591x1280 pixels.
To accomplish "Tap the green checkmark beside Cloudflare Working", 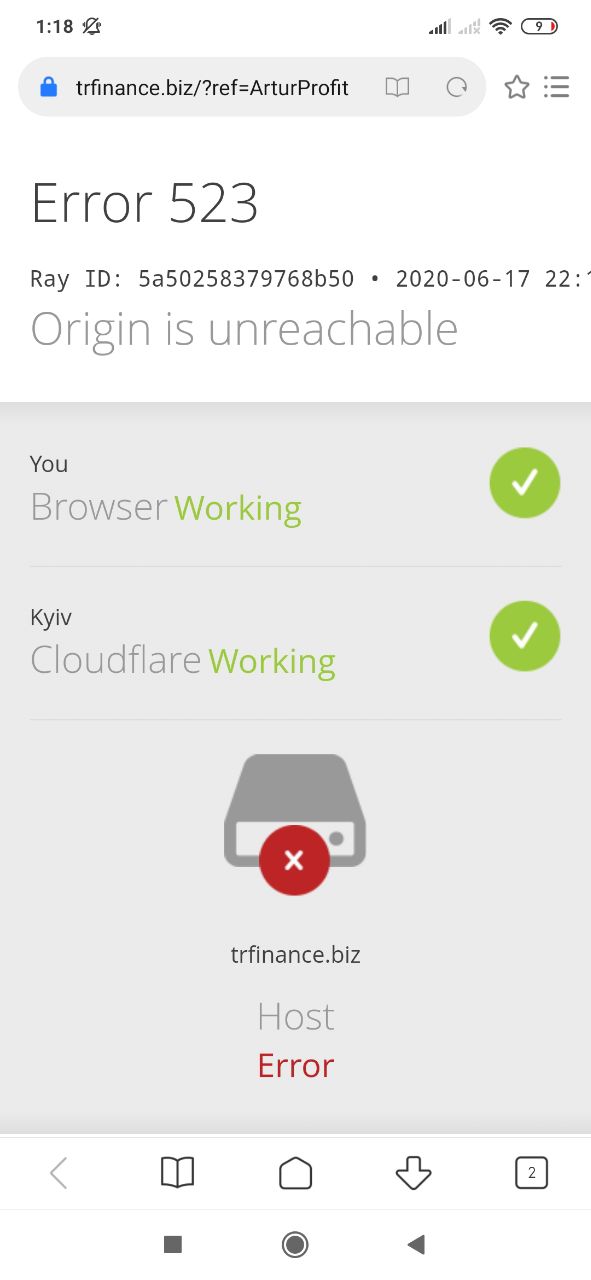I will (x=525, y=636).
